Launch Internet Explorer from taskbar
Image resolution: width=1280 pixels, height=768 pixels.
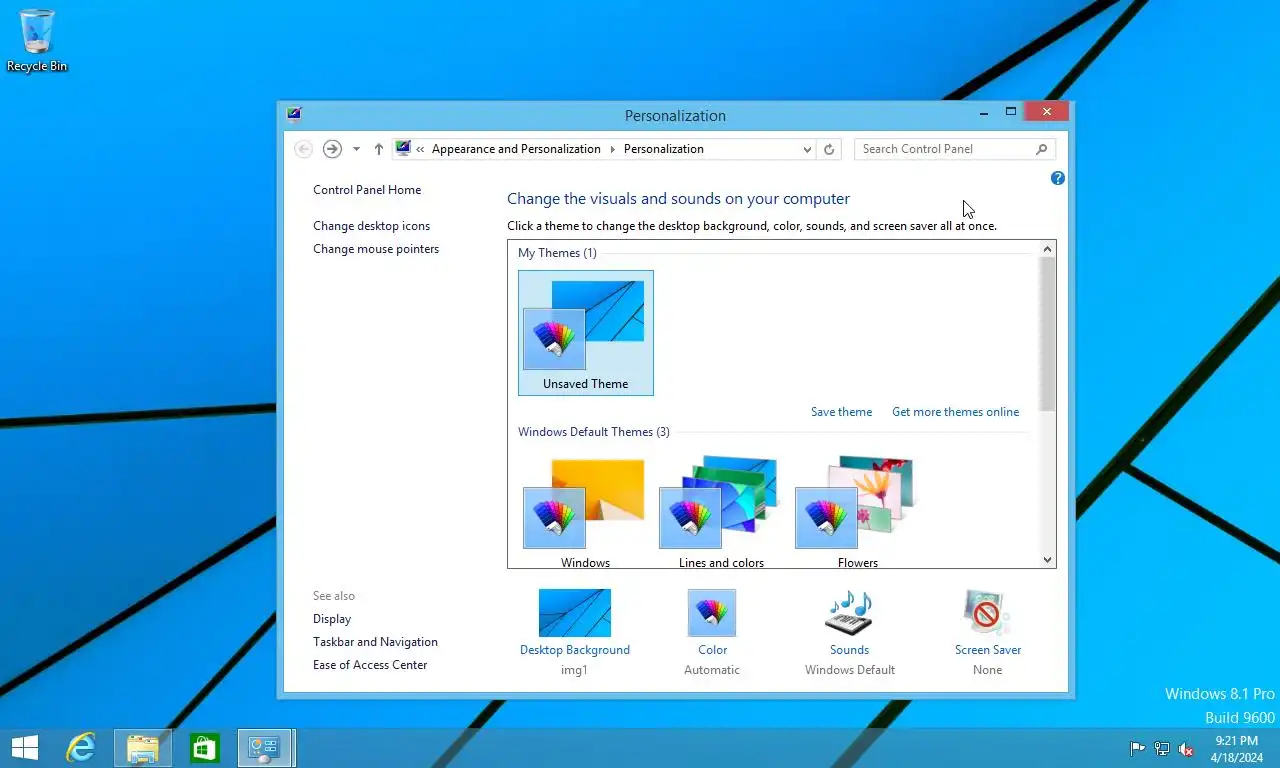point(80,747)
